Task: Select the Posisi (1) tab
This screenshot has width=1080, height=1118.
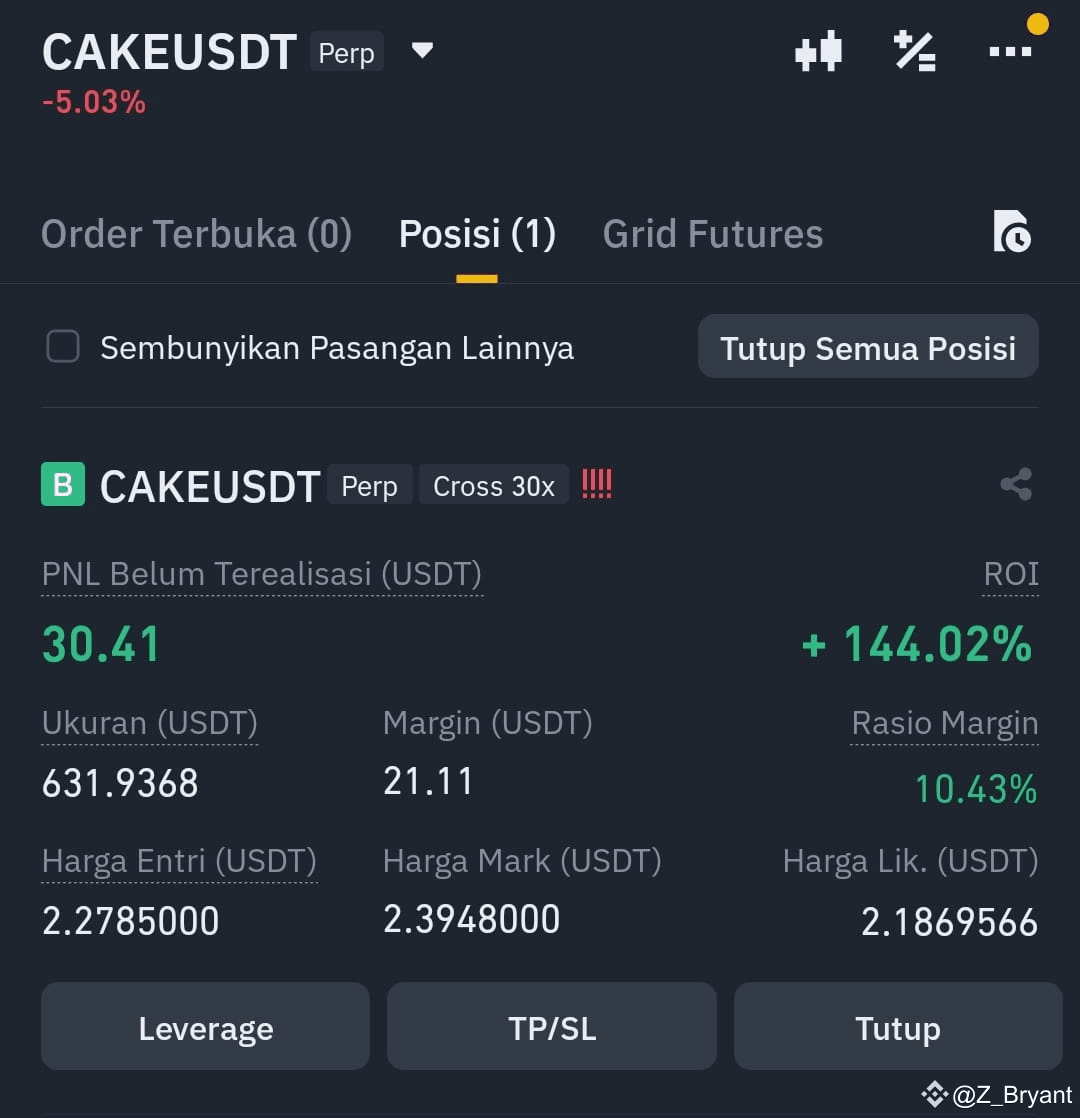Action: [477, 234]
